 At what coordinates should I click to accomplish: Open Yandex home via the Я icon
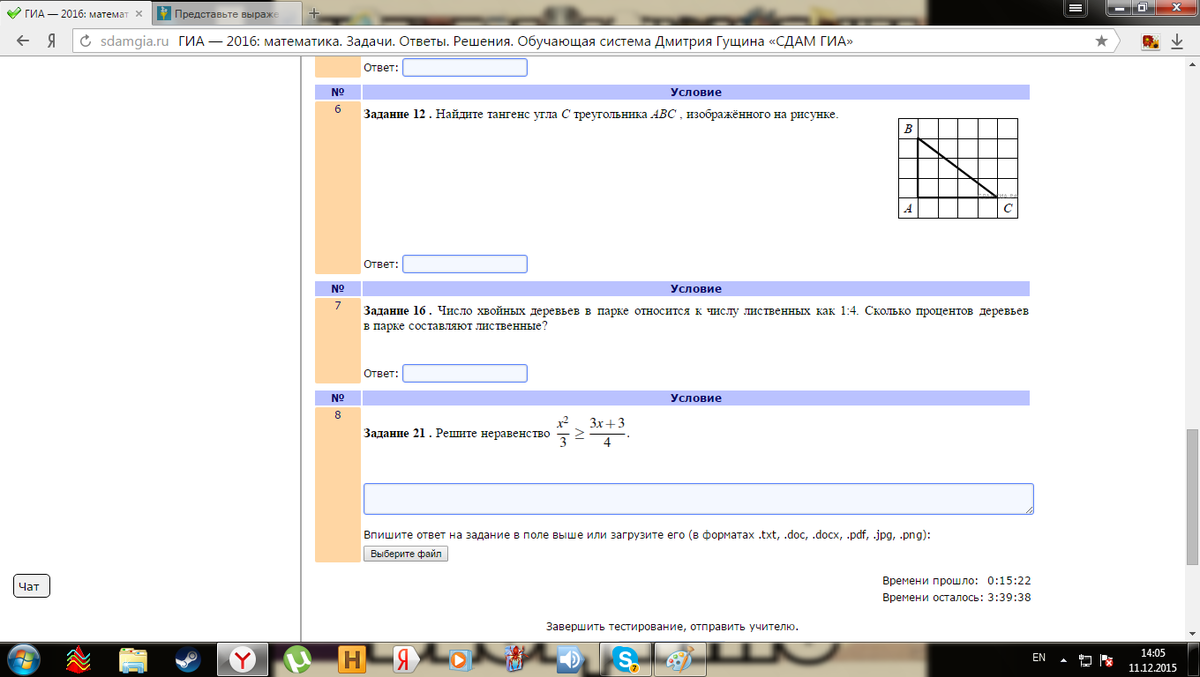pyautogui.click(x=50, y=41)
